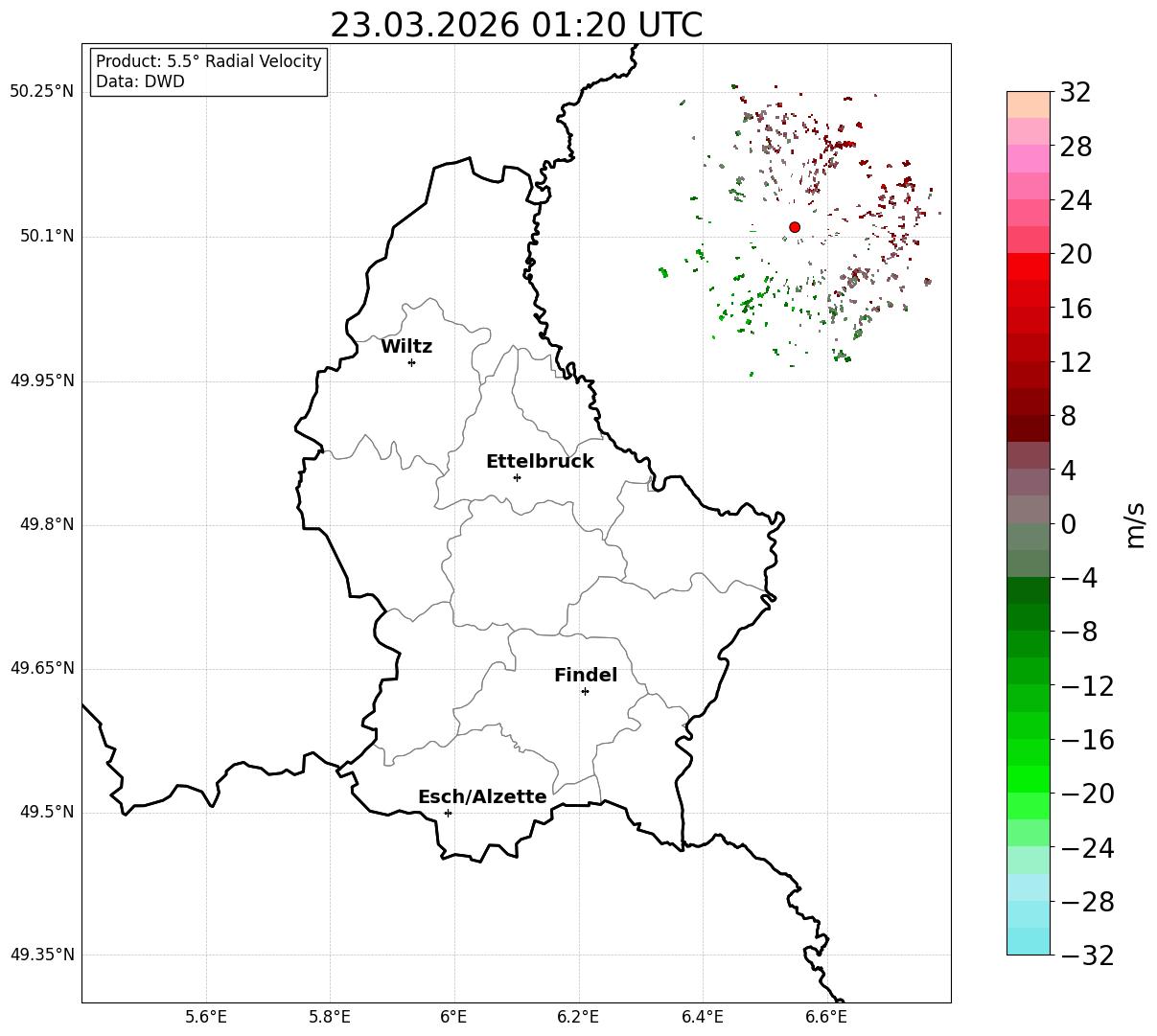Click the −12 colorbar tick label
The width and height of the screenshot is (1157, 1036).
[1086, 686]
